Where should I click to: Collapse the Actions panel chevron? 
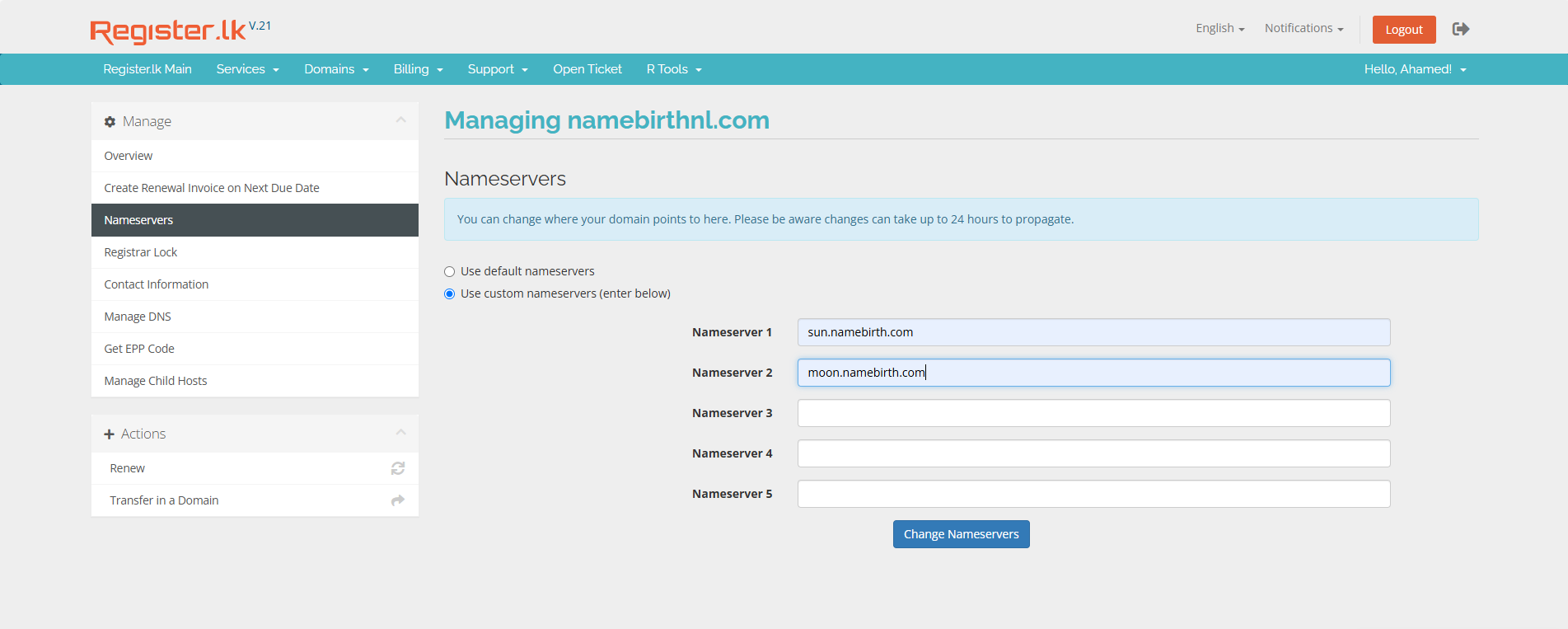tap(400, 433)
